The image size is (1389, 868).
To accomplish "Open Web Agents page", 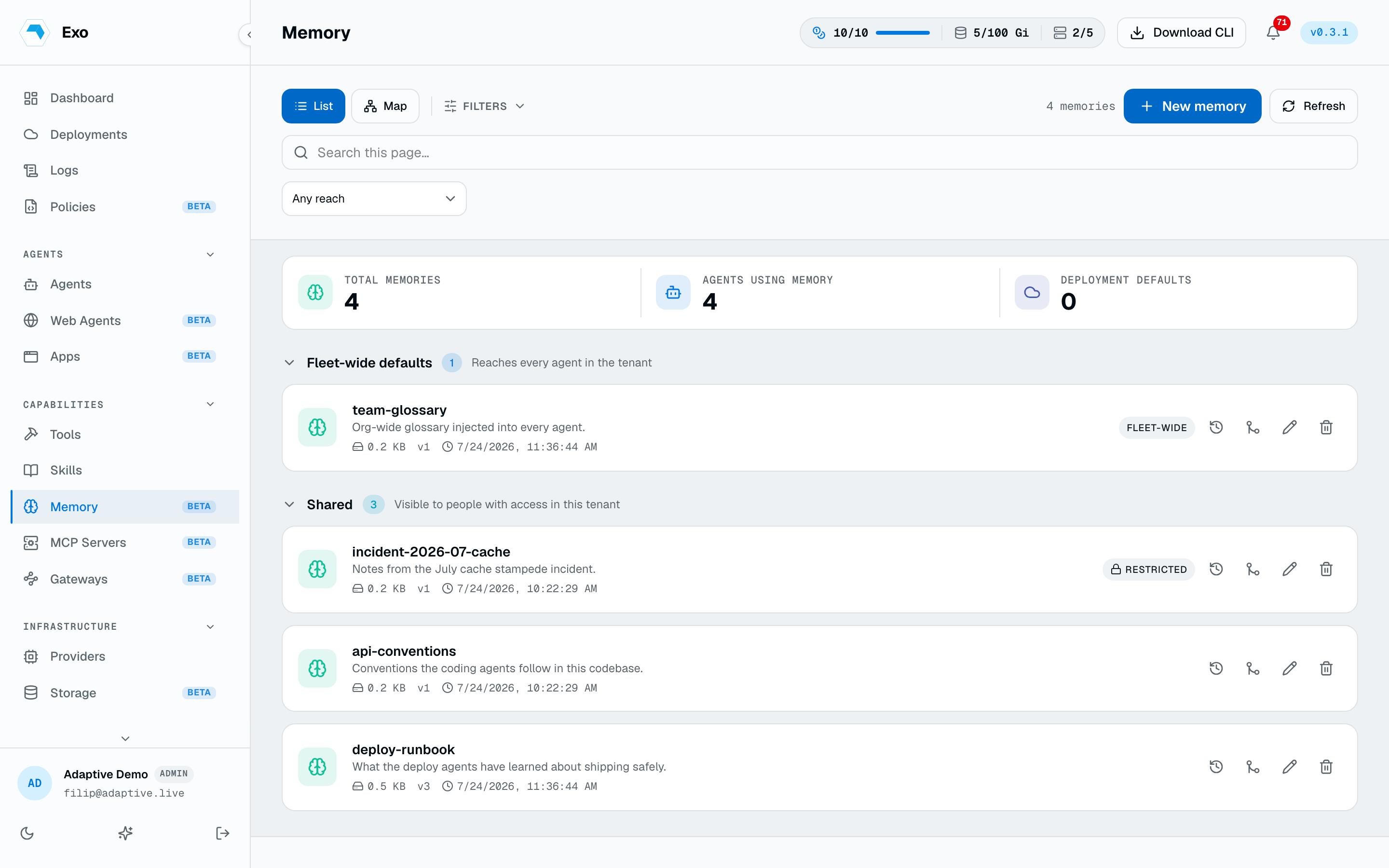I will pos(125,320).
